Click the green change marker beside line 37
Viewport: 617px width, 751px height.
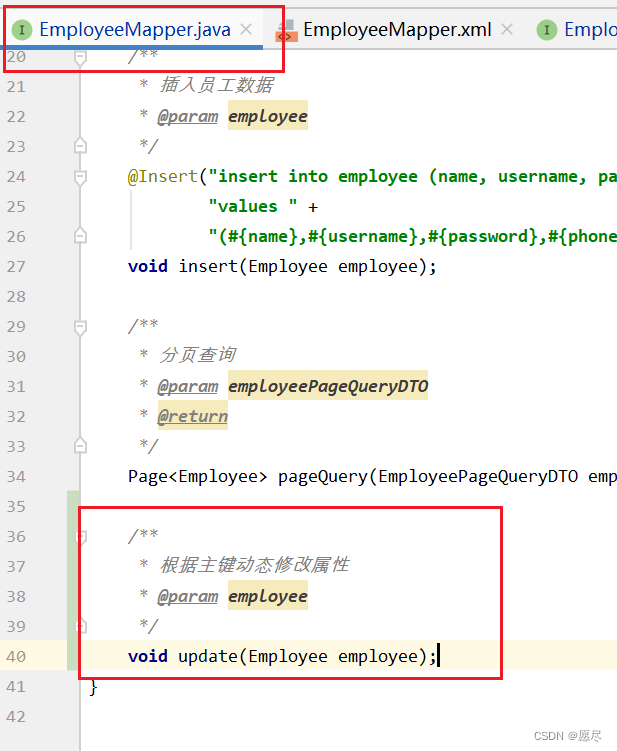73,567
